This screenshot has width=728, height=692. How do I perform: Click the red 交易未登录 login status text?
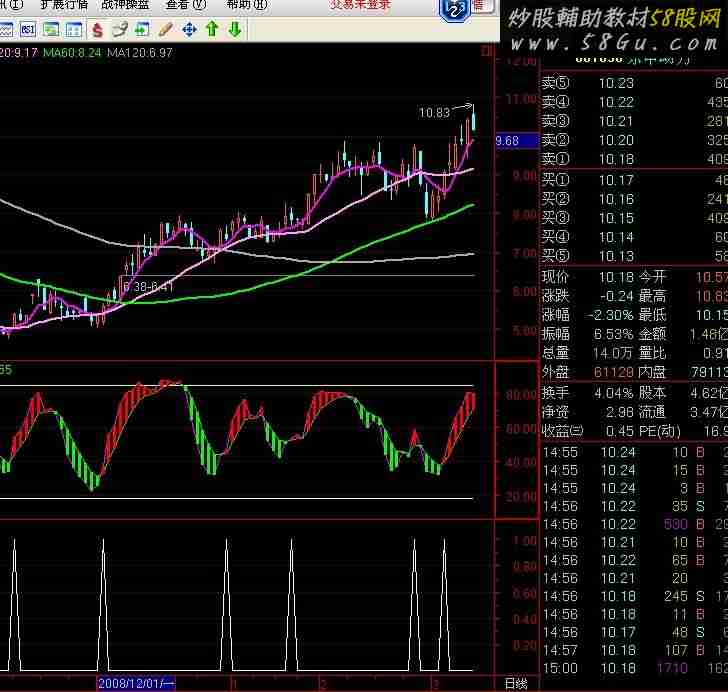tap(362, 5)
